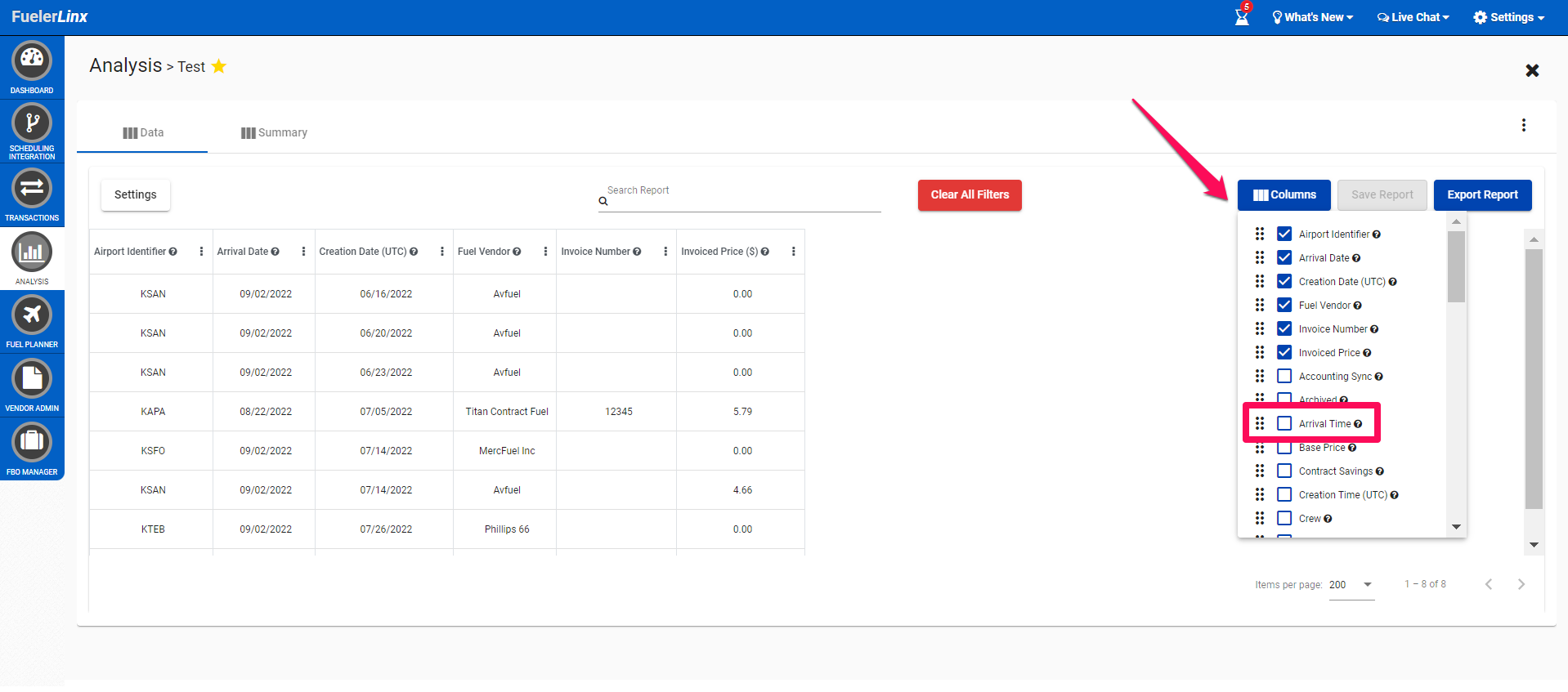The width and height of the screenshot is (1568, 692).
Task: Open Airport Identifier column menu dots
Action: point(201,252)
